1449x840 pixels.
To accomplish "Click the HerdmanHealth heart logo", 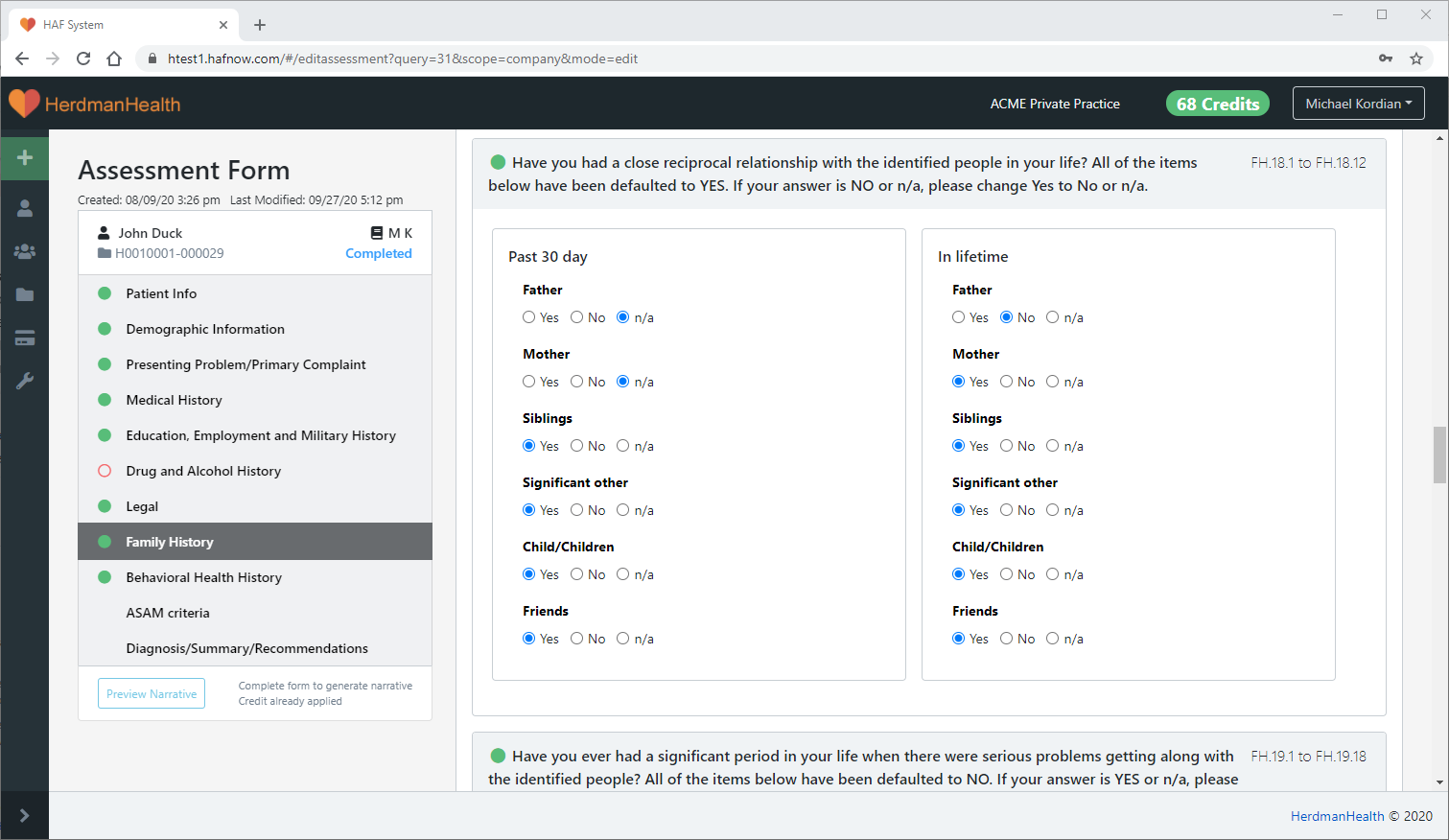I will click(x=24, y=104).
